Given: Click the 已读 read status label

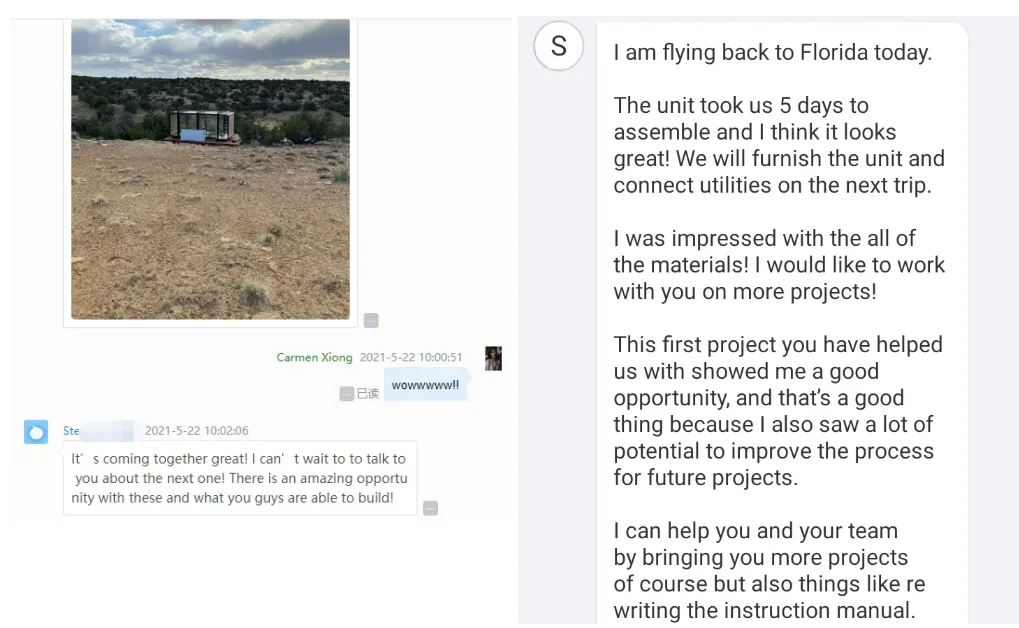Looking at the screenshot, I should (x=368, y=394).
